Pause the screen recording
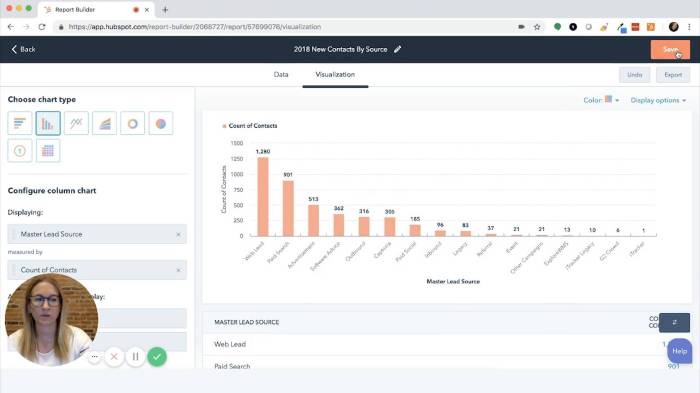The height and width of the screenshot is (393, 700). (x=135, y=356)
